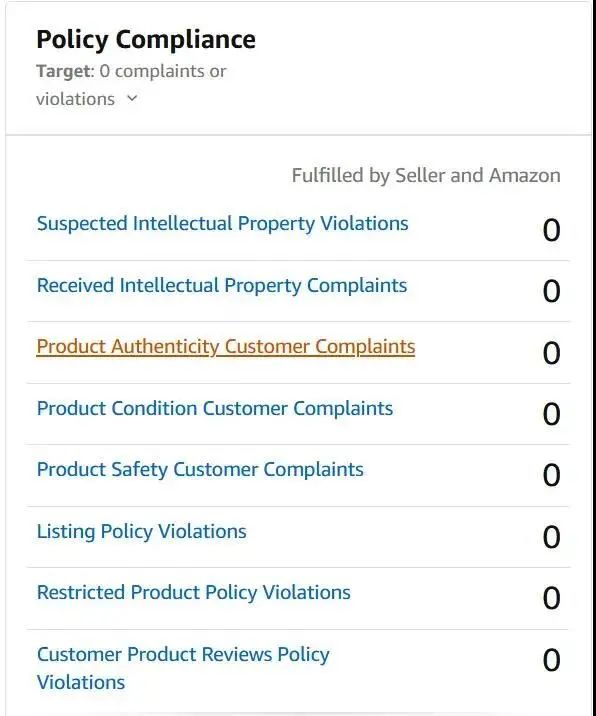Open Restricted Product Policy Violations

pyautogui.click(x=194, y=593)
